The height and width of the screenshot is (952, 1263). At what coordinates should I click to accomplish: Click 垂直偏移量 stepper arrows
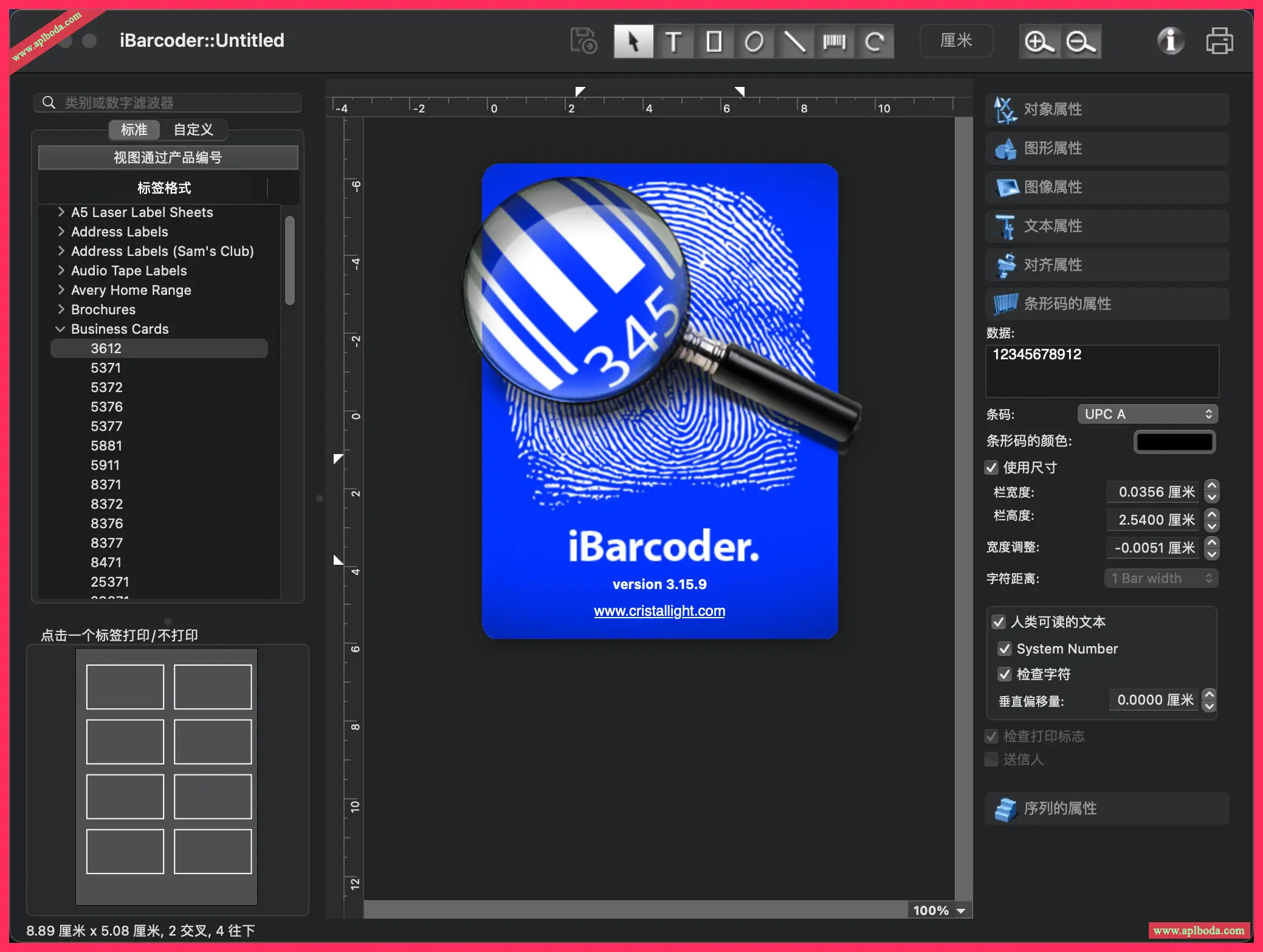click(x=1210, y=699)
